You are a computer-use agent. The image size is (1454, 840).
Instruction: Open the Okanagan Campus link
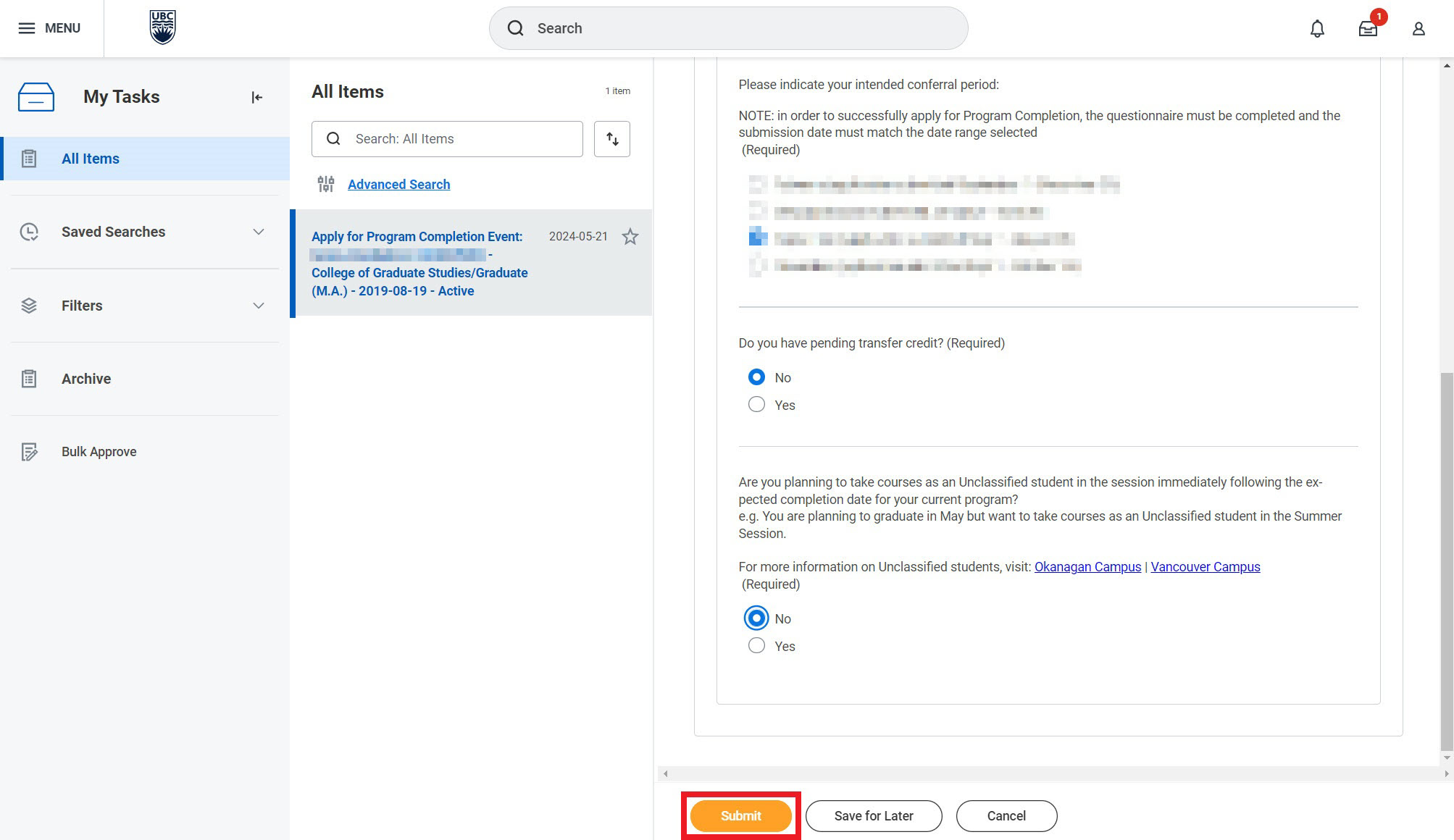(1087, 567)
